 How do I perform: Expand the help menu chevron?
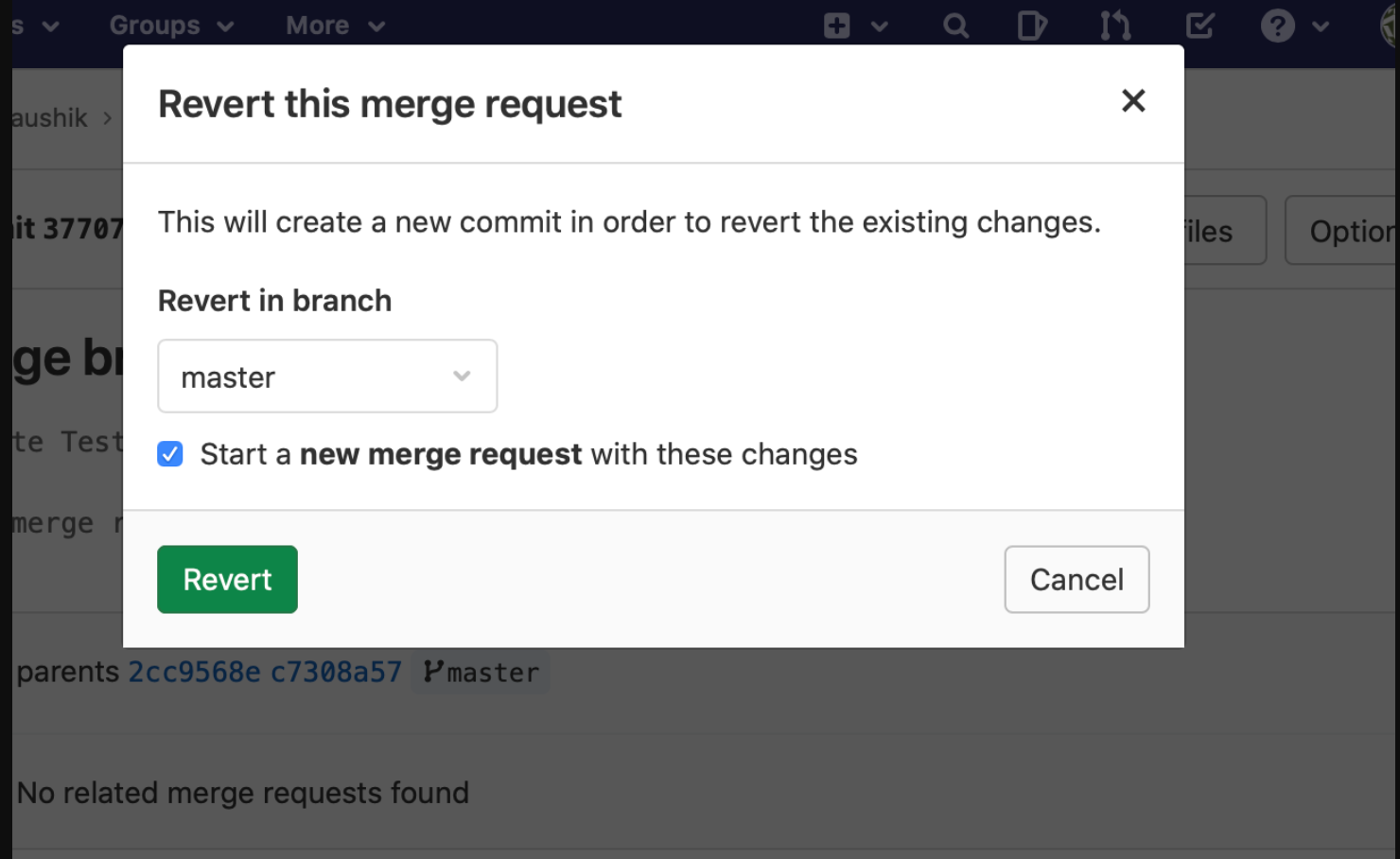pos(1321,26)
